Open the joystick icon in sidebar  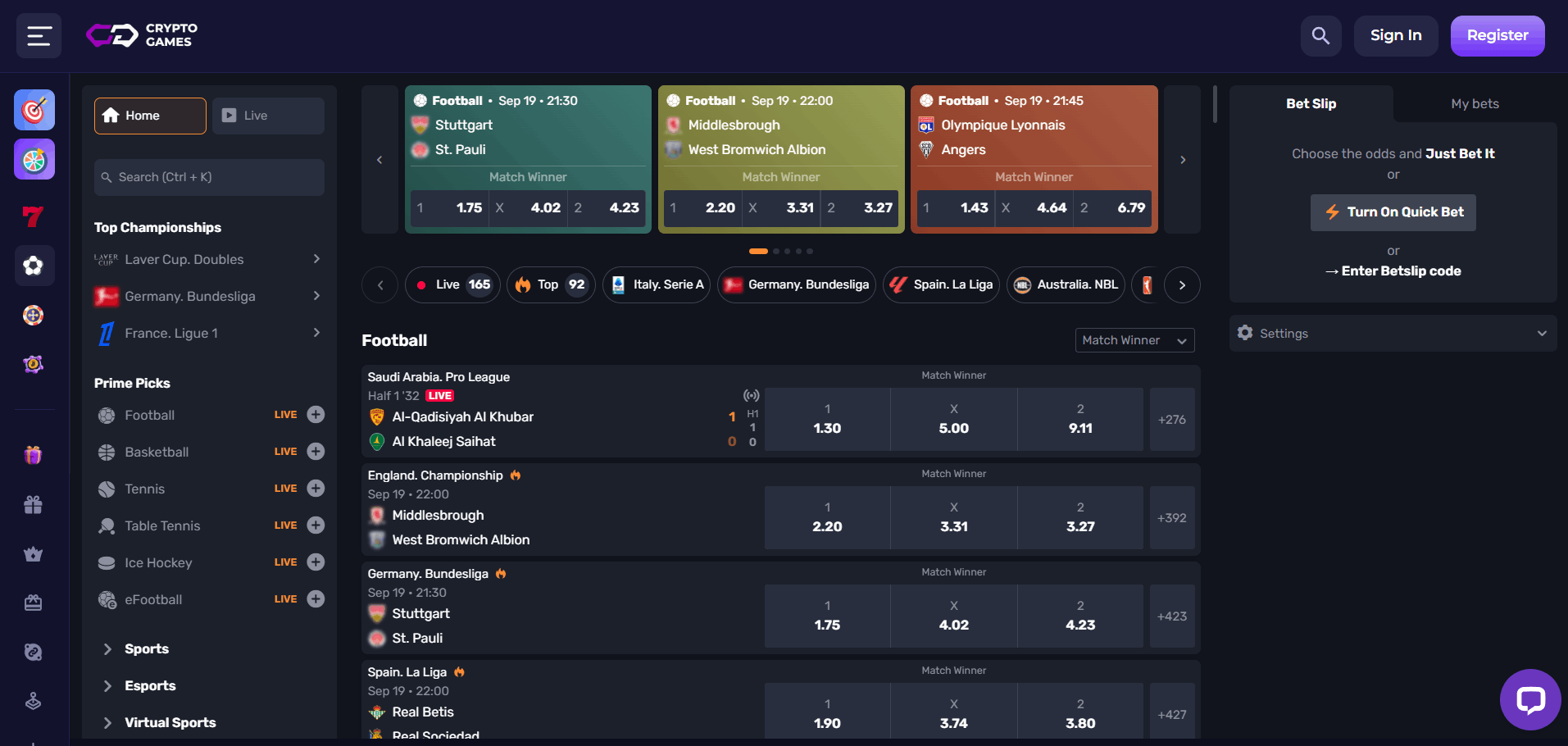point(34,701)
